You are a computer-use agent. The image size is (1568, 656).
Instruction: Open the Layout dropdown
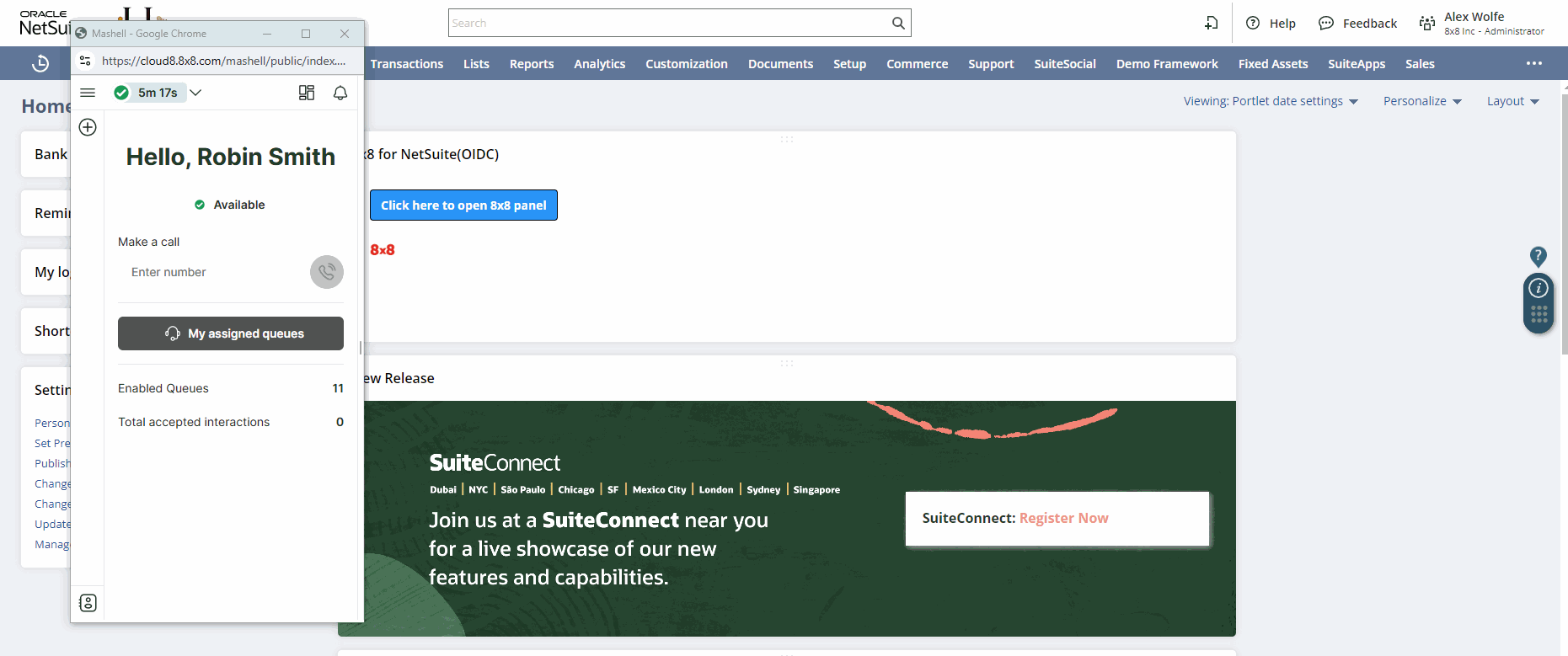[x=1512, y=101]
